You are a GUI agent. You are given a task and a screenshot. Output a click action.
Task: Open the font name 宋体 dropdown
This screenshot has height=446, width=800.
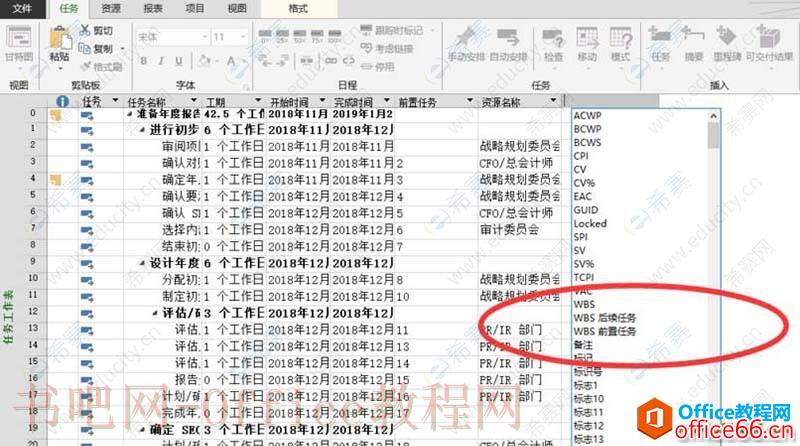(205, 37)
